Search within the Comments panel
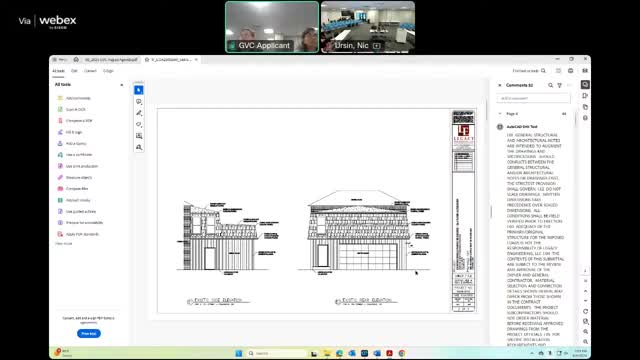 click(550, 85)
